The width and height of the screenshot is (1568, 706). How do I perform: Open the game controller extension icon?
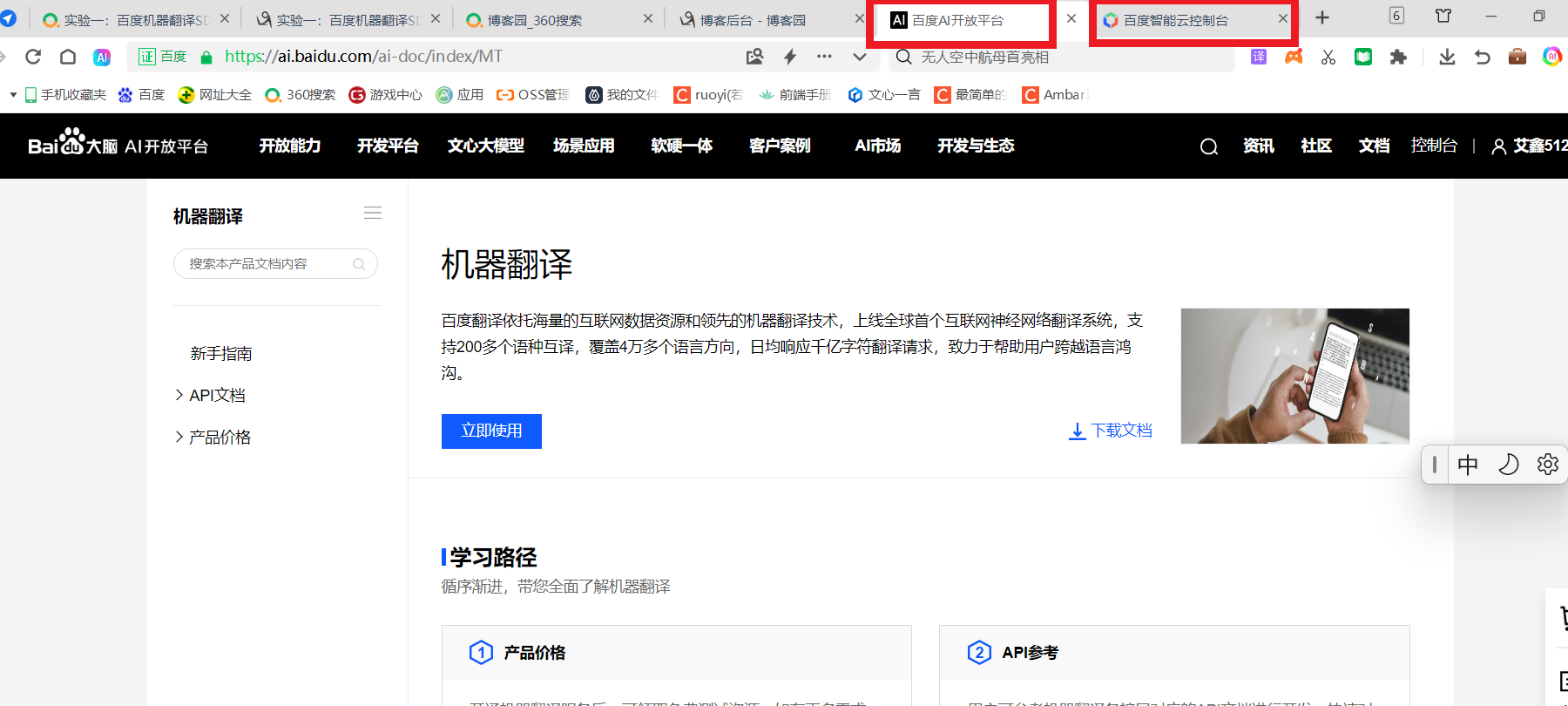[1294, 57]
